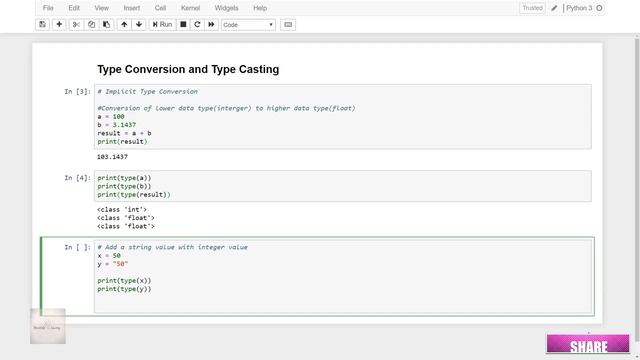Open the Widgets menu
640x360 pixels.
click(226, 8)
